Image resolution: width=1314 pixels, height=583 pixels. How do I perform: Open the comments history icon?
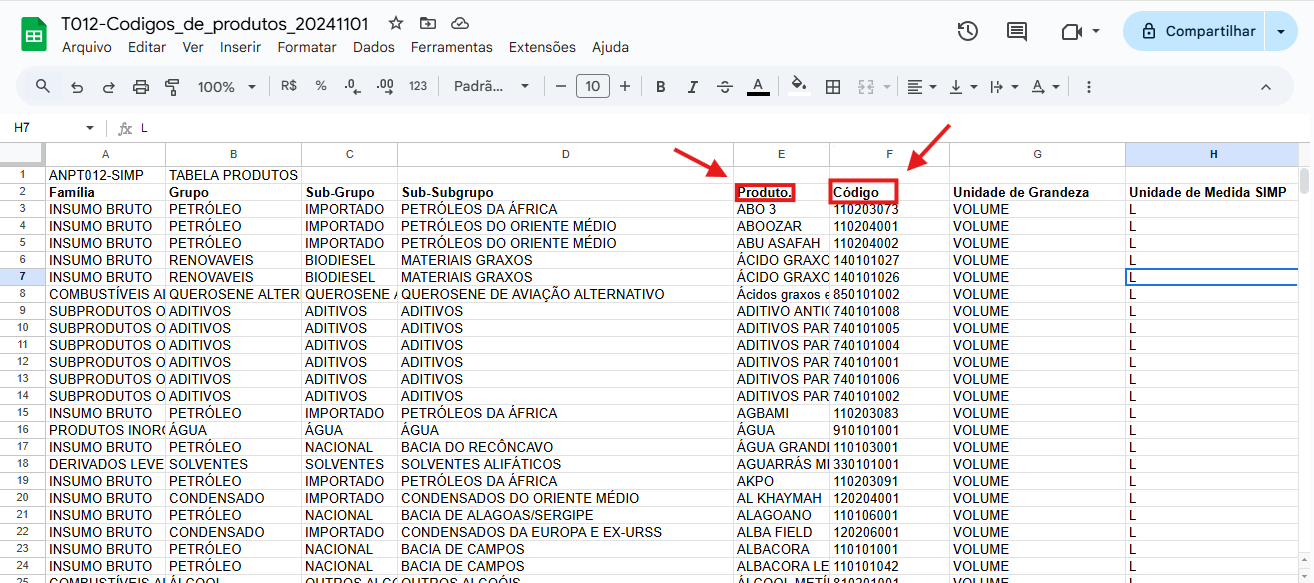click(1017, 31)
